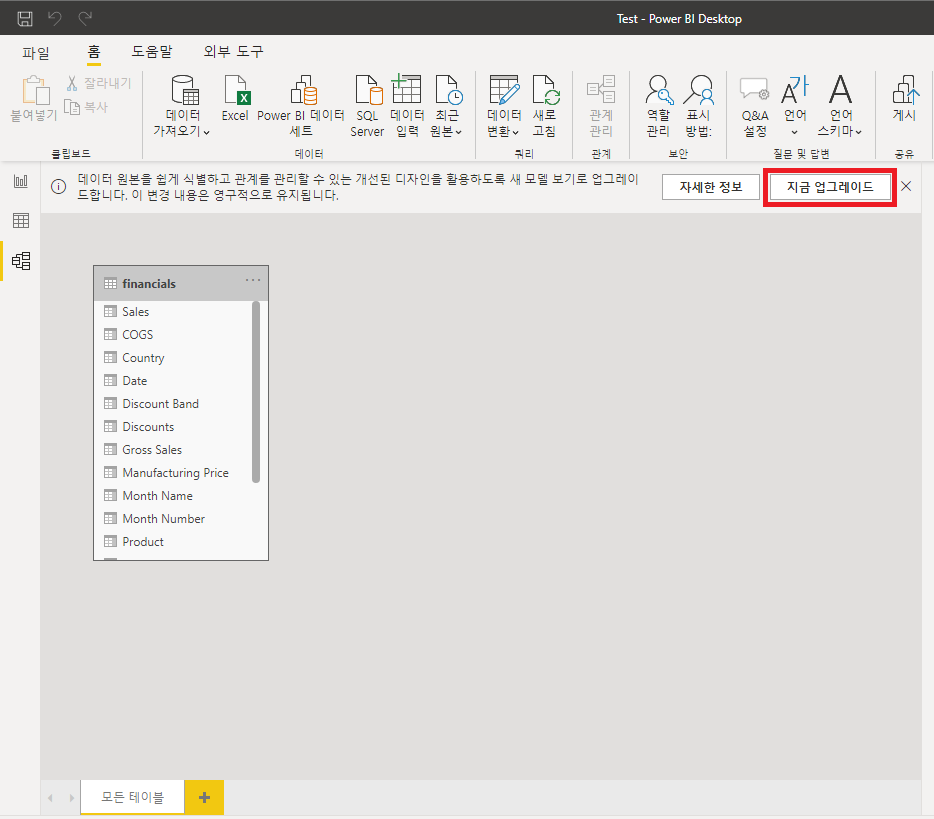Click the 데이터 변환 (Transform data) icon

click(x=504, y=89)
